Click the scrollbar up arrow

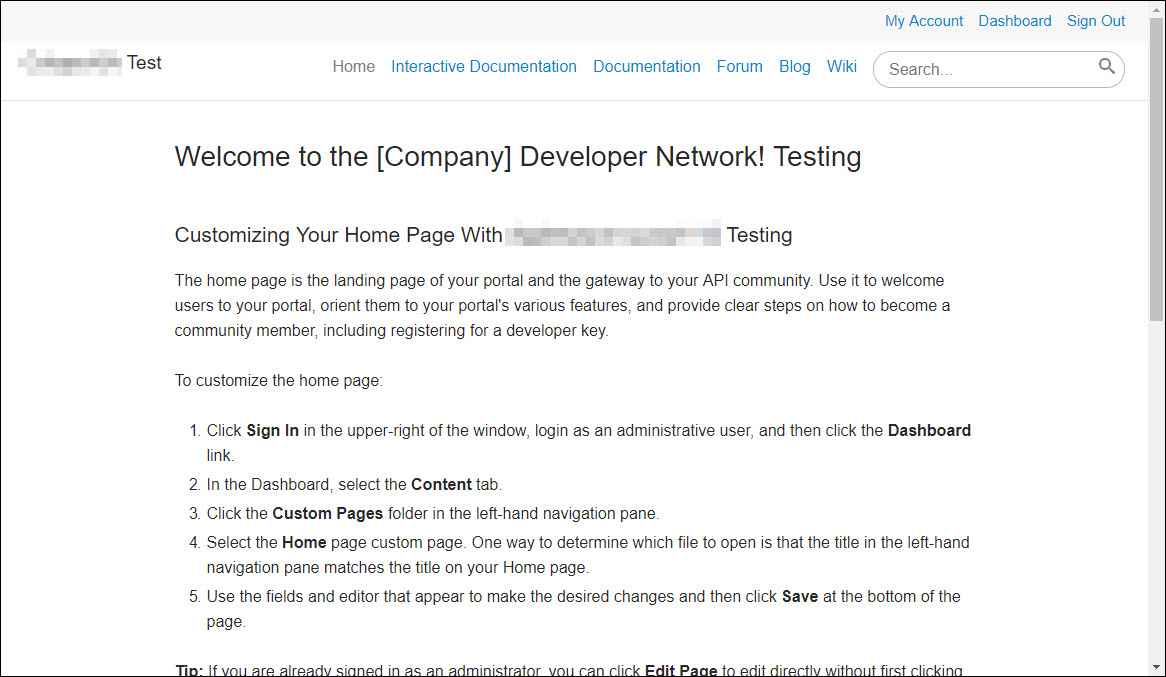click(x=1156, y=9)
